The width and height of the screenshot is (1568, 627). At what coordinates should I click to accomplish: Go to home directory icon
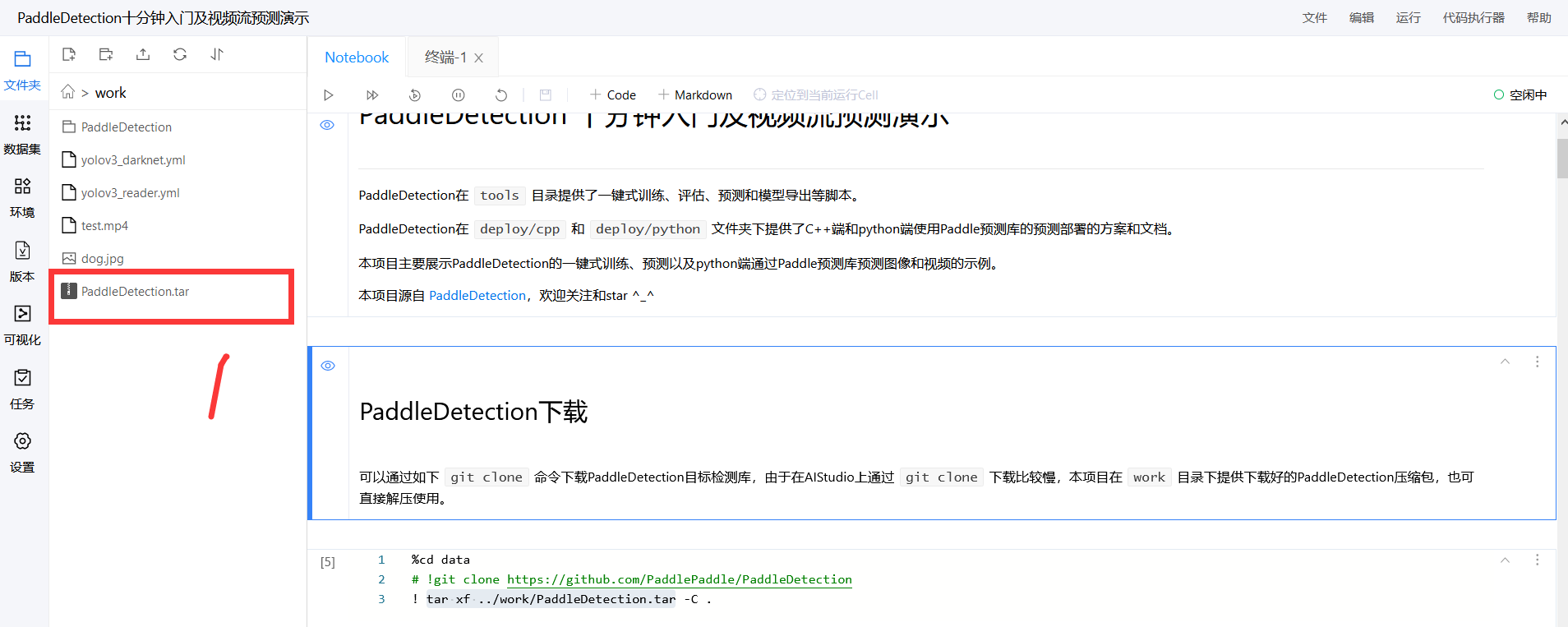[68, 92]
